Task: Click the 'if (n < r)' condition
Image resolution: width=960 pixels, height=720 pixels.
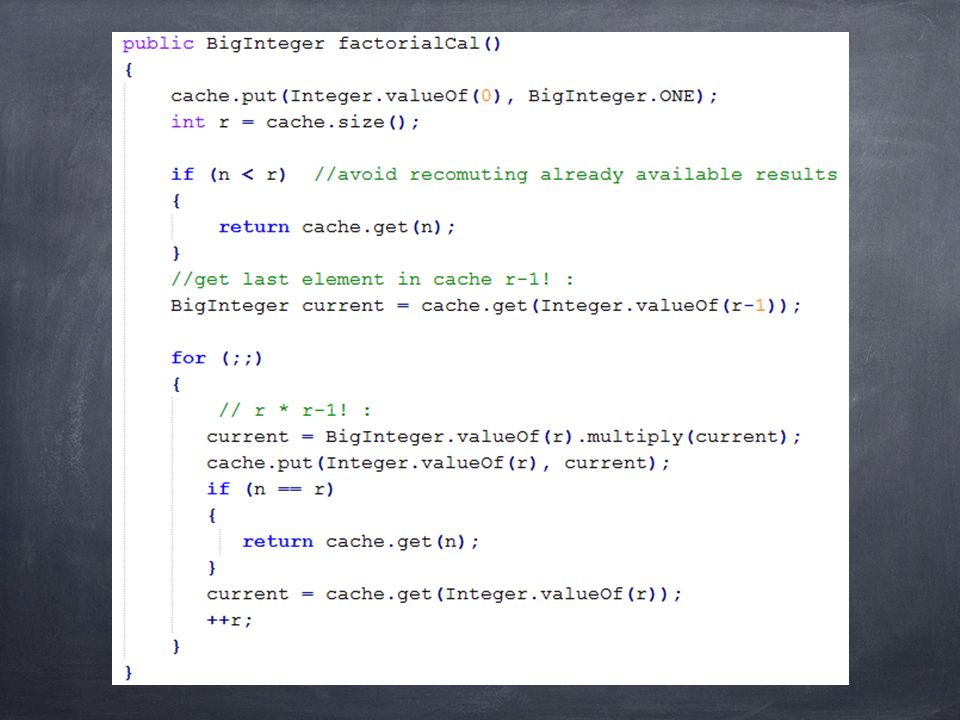Action: click(x=228, y=175)
